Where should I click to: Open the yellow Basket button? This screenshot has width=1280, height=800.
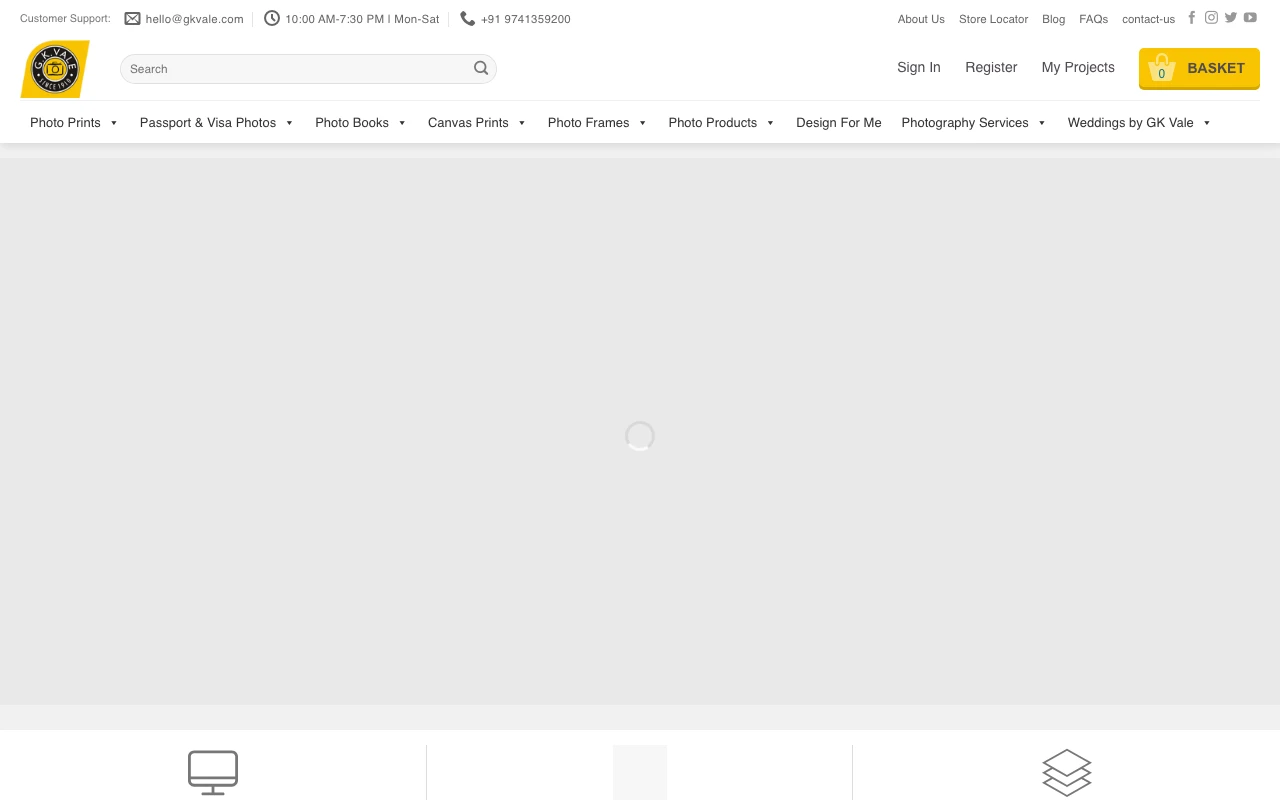pos(1198,68)
